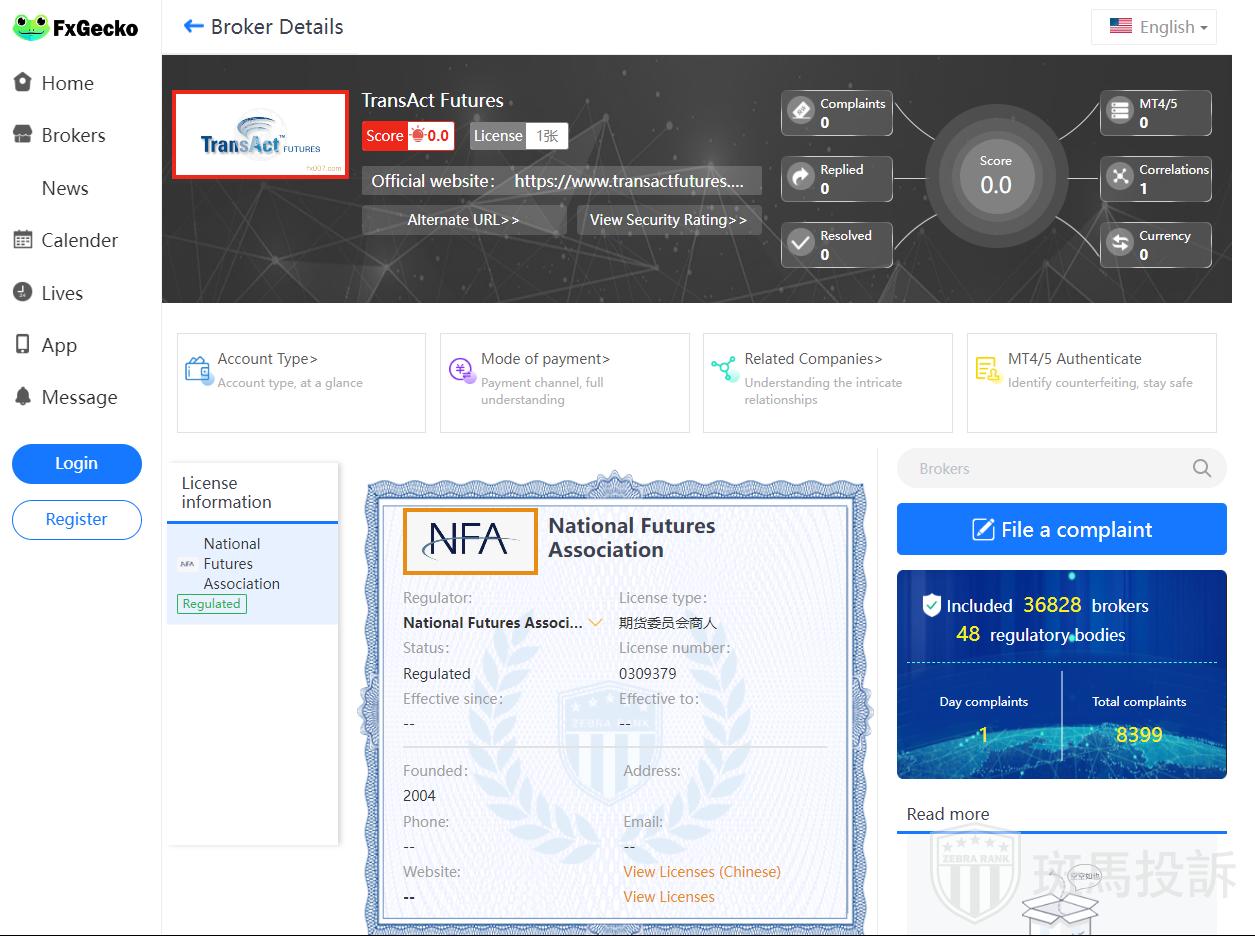
Task: Click the search magnifier in Brokers field
Action: [x=1202, y=468]
